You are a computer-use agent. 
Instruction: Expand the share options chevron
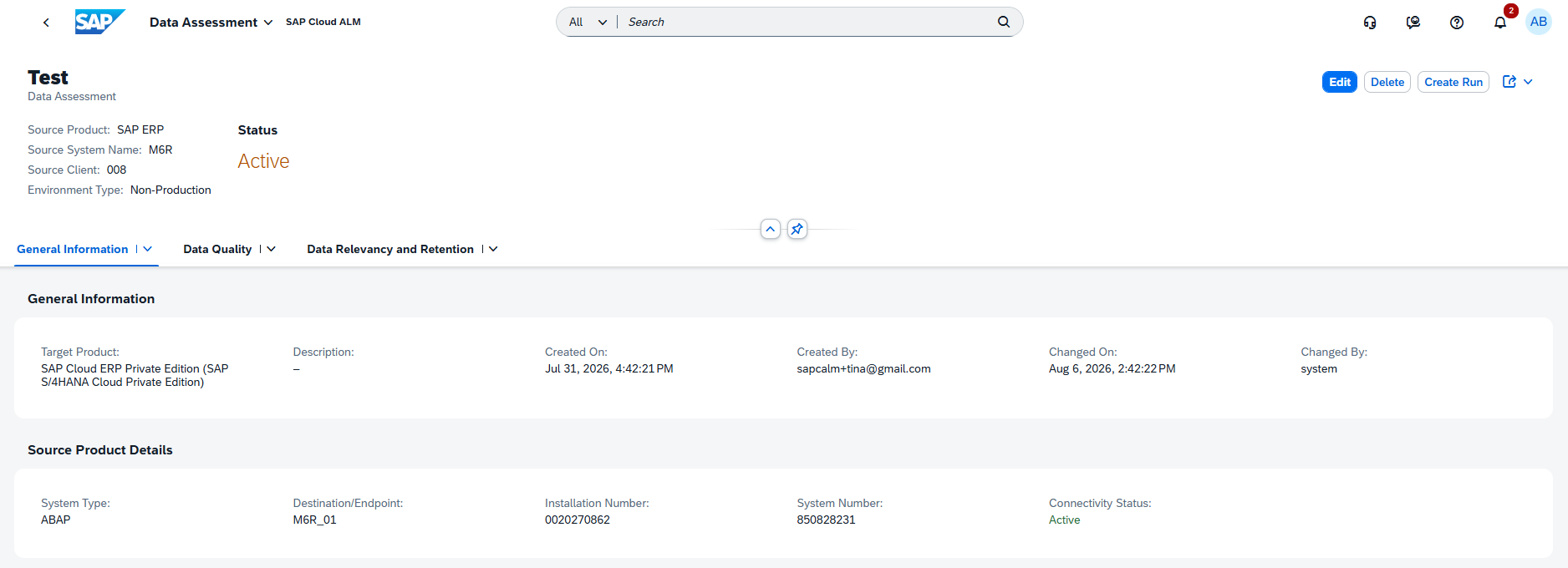tap(1528, 82)
